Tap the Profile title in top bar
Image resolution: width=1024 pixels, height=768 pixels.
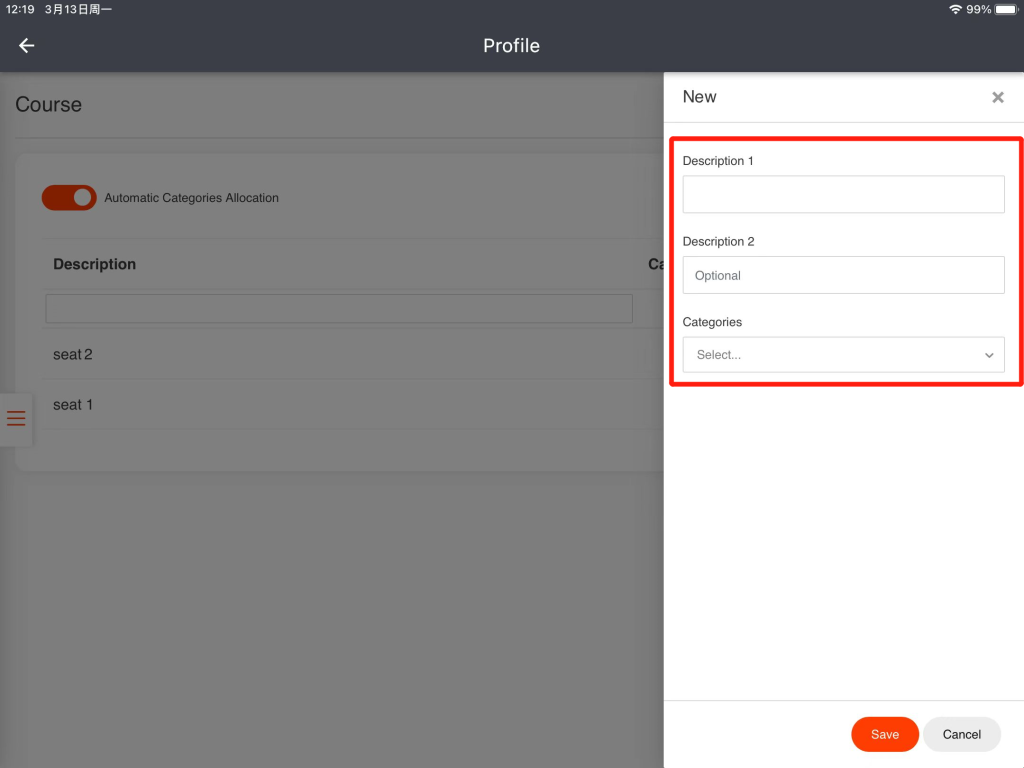pyautogui.click(x=511, y=46)
